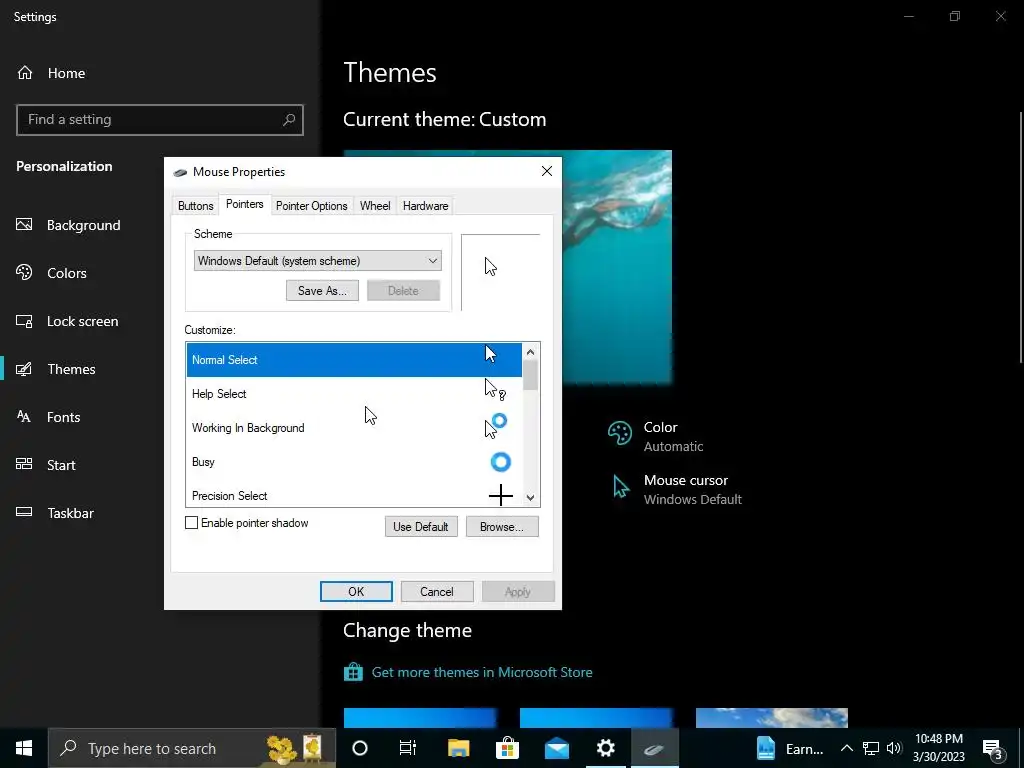
Task: Click the Customize list scrollbar thumb
Action: [x=530, y=376]
